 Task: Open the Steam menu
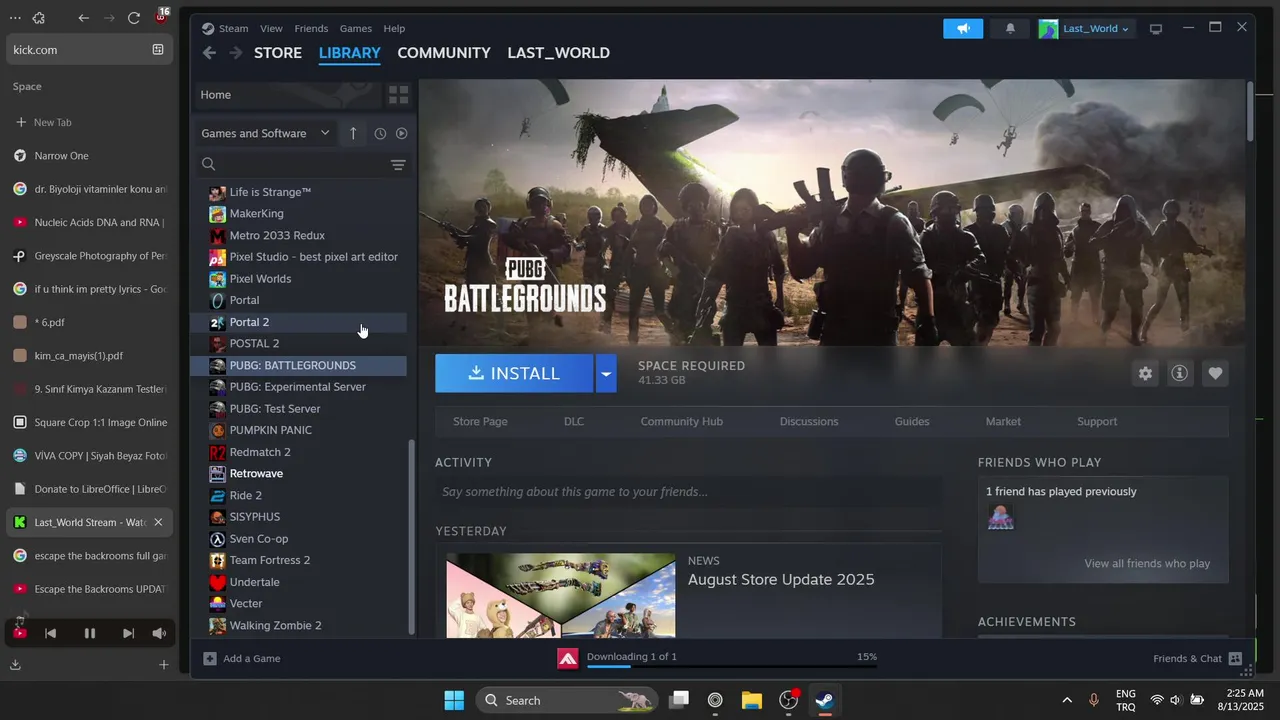[233, 28]
